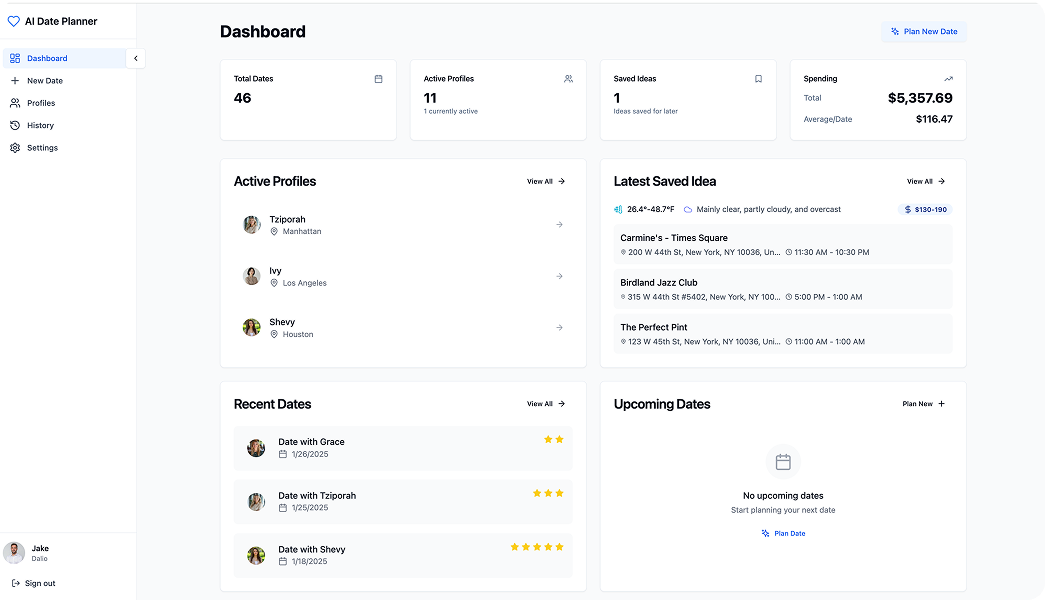The image size is (1045, 600).
Task: Click the bookmark icon on Saved Ideas card
Action: click(758, 78)
